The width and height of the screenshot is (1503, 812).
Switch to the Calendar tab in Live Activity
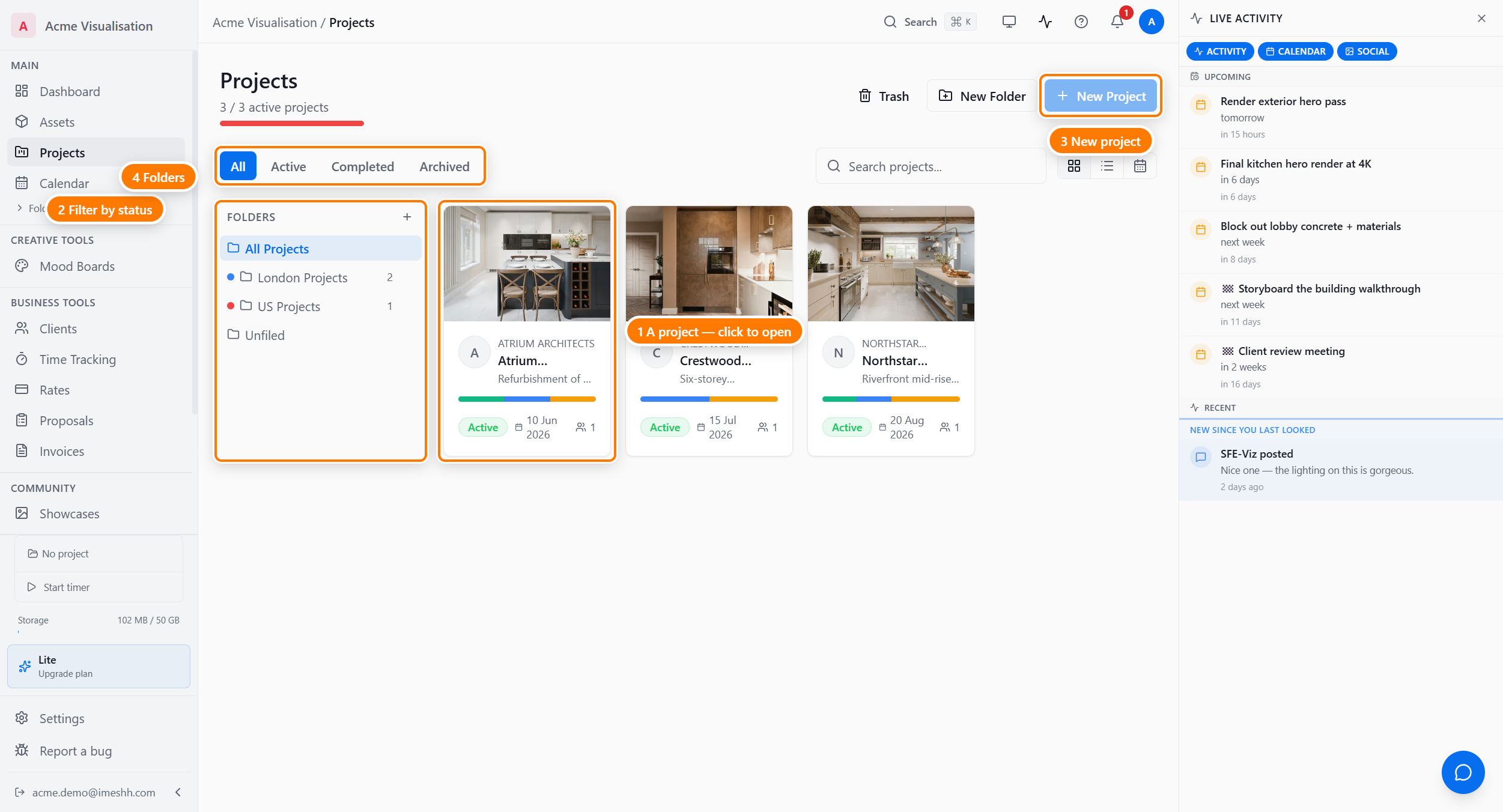click(x=1296, y=51)
